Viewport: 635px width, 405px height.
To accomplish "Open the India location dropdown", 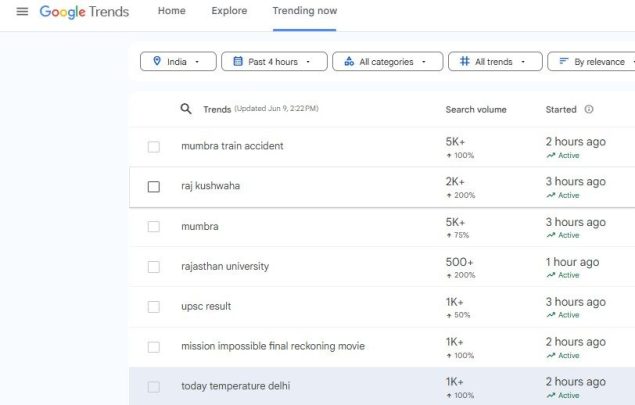I will pyautogui.click(x=178, y=62).
